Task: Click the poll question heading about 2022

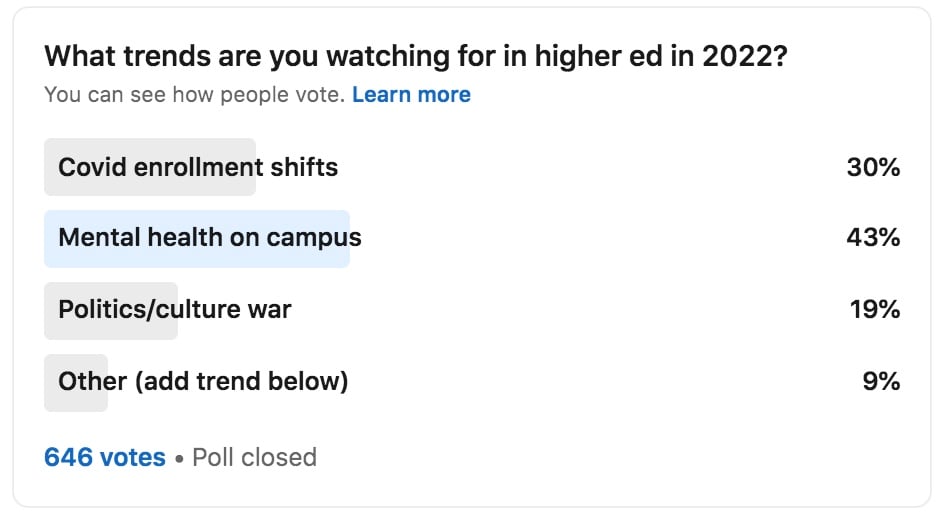Action: point(416,57)
